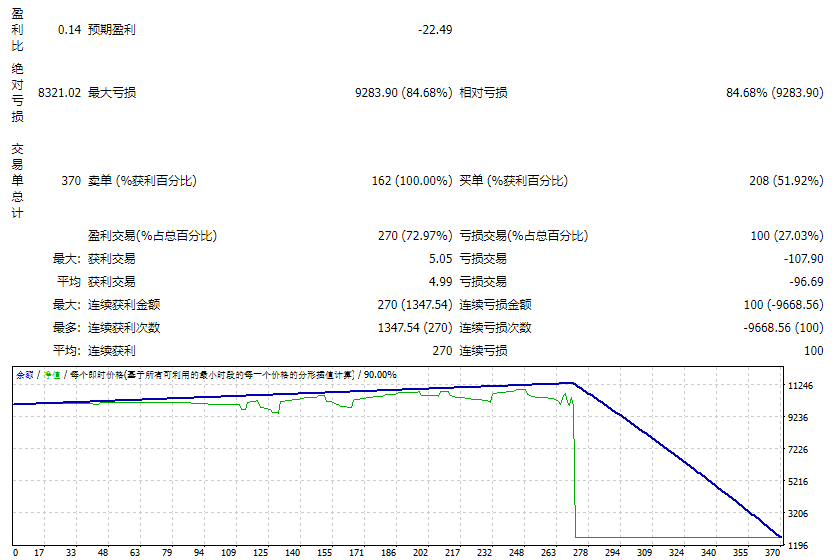Click the loss trades value "100 (27.03%)"
834x560 pixels.
(787, 236)
